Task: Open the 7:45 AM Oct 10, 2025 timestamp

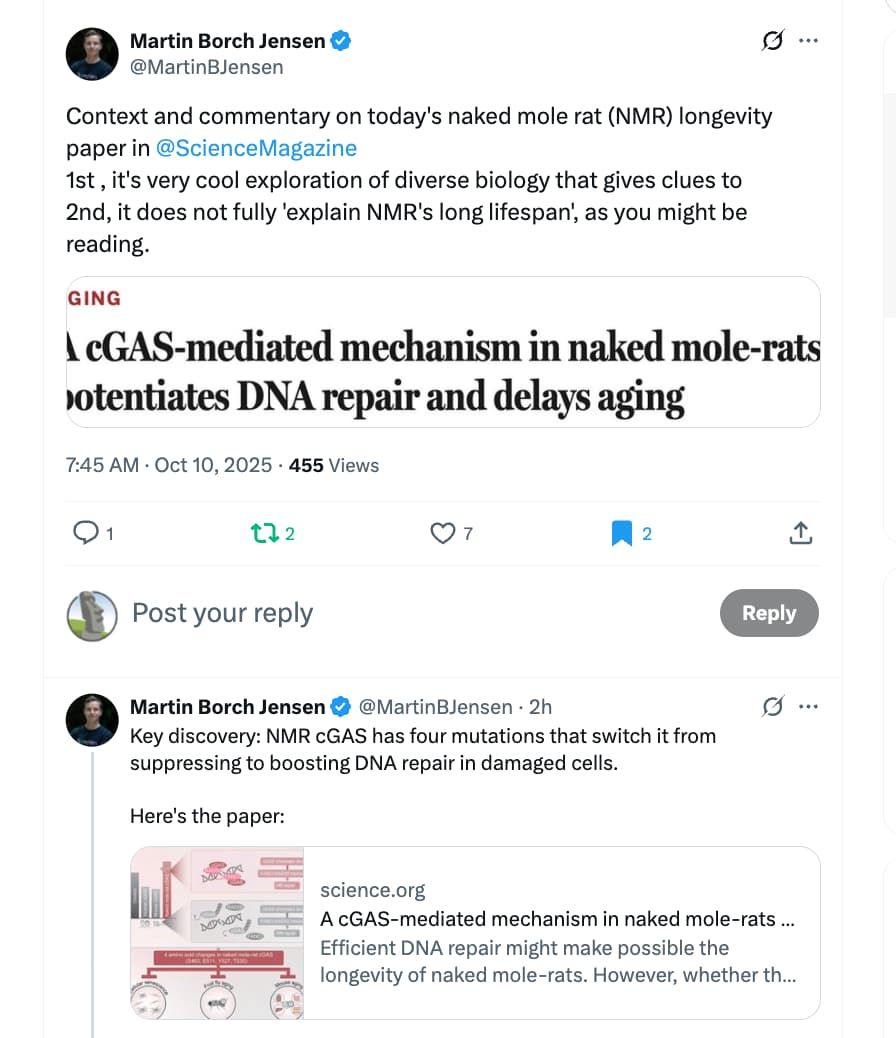Action: (169, 465)
